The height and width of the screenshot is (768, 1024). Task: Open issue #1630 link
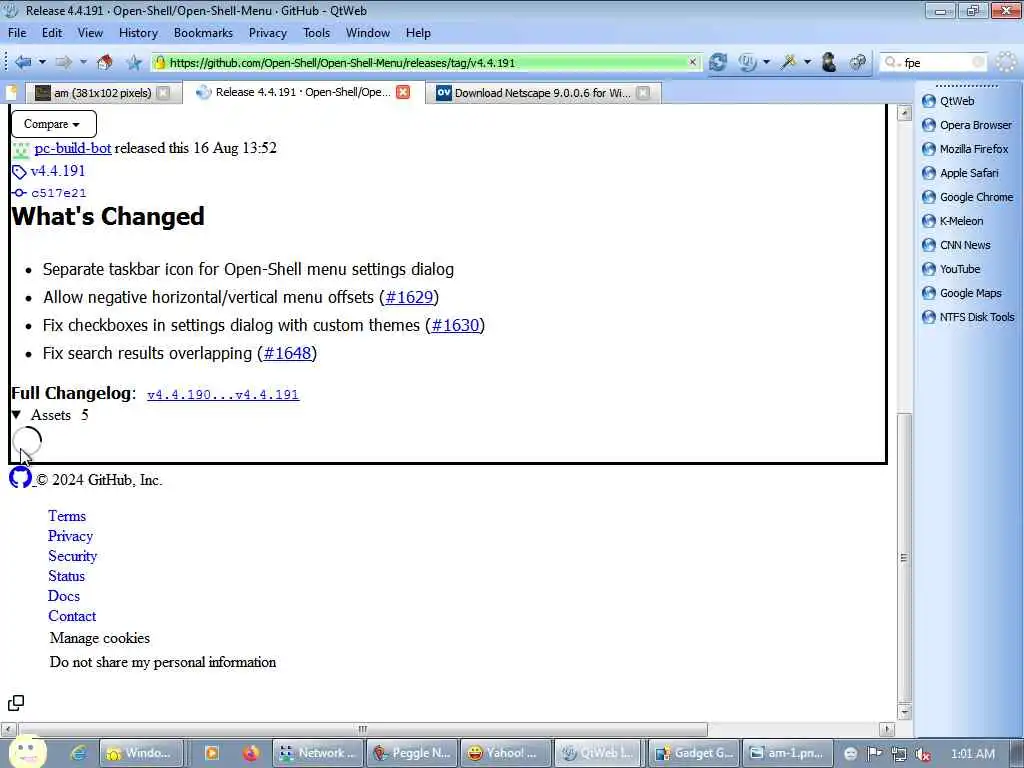pos(455,325)
